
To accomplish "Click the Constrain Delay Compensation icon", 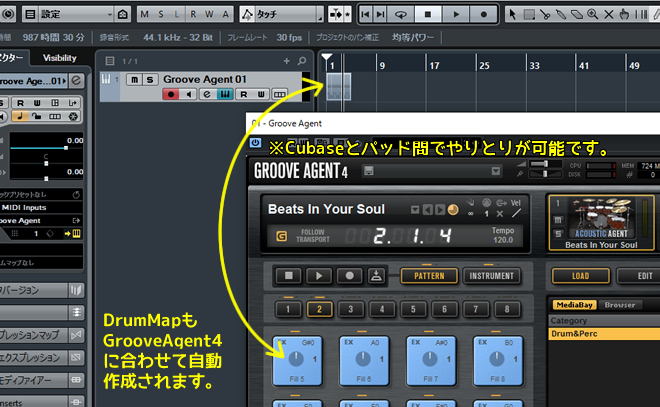I will (8, 14).
